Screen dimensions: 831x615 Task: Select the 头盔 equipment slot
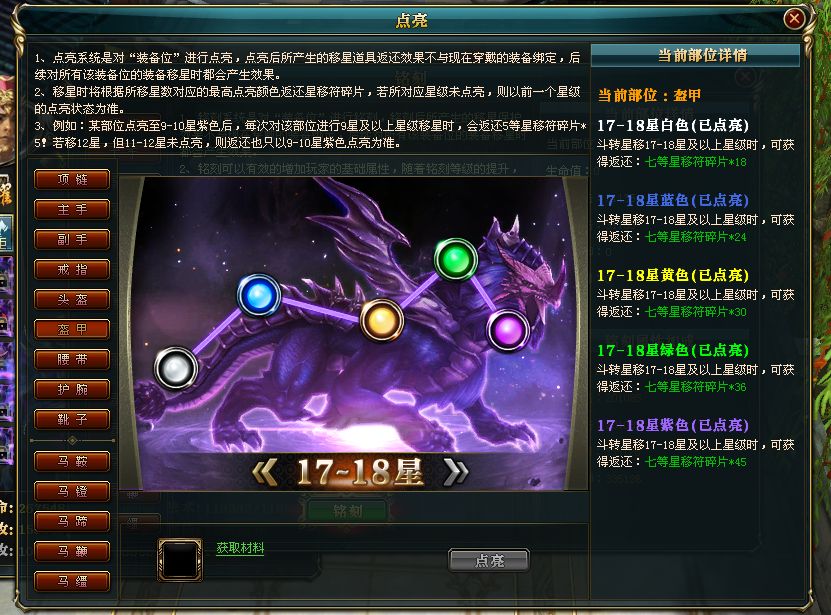(72, 300)
